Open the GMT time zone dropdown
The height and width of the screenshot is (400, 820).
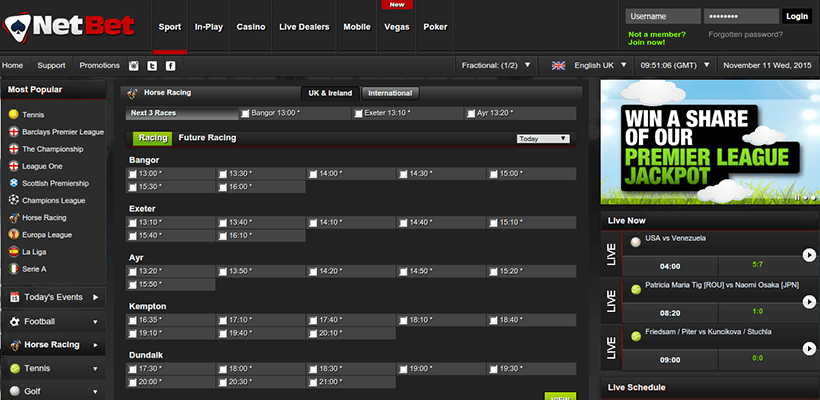675,65
